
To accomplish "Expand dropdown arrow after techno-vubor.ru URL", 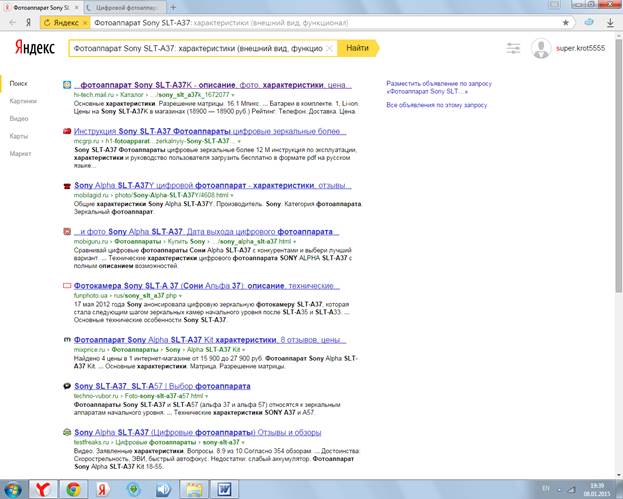I will point(207,396).
